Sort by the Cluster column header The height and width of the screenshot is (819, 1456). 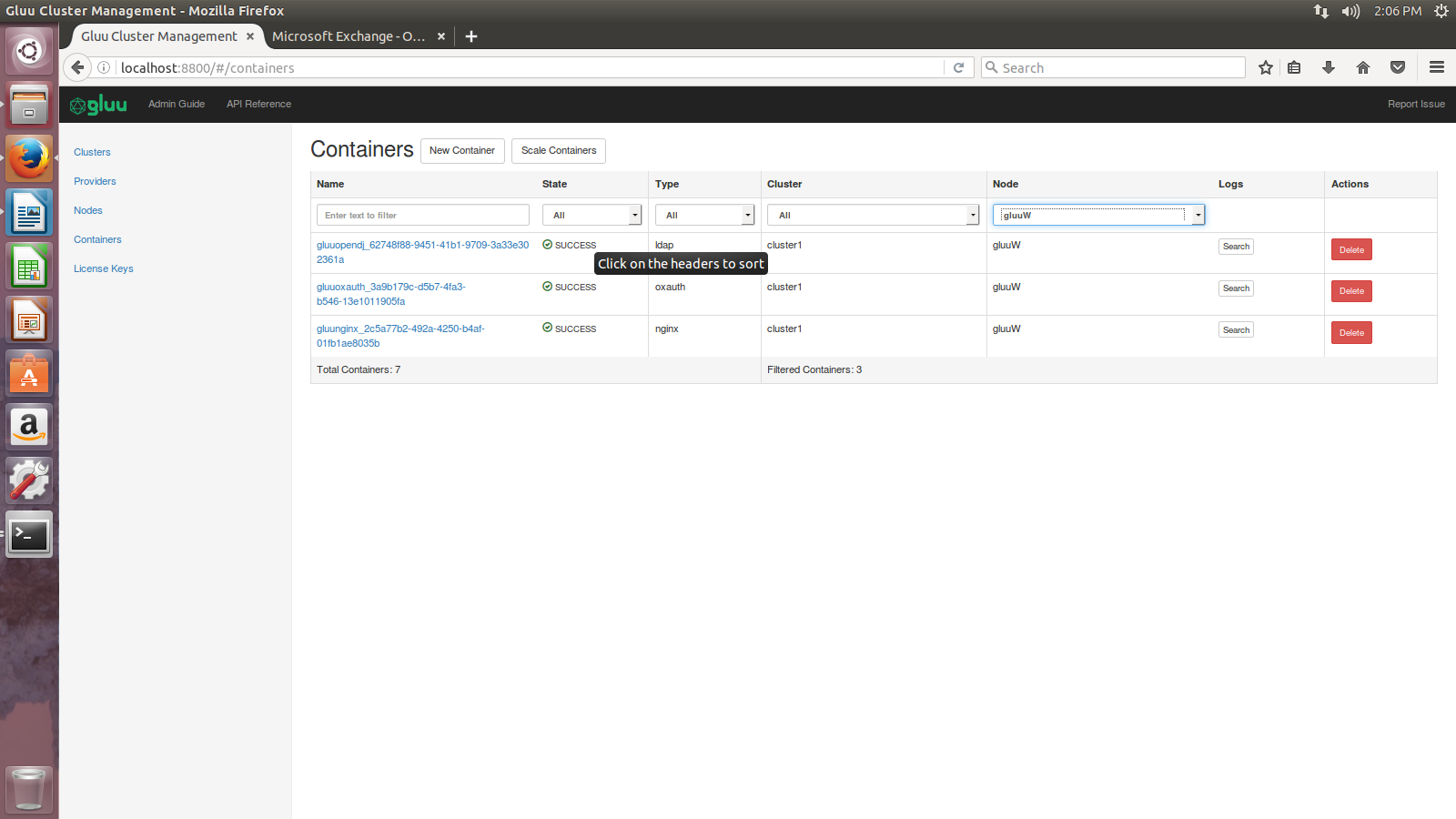point(784,184)
